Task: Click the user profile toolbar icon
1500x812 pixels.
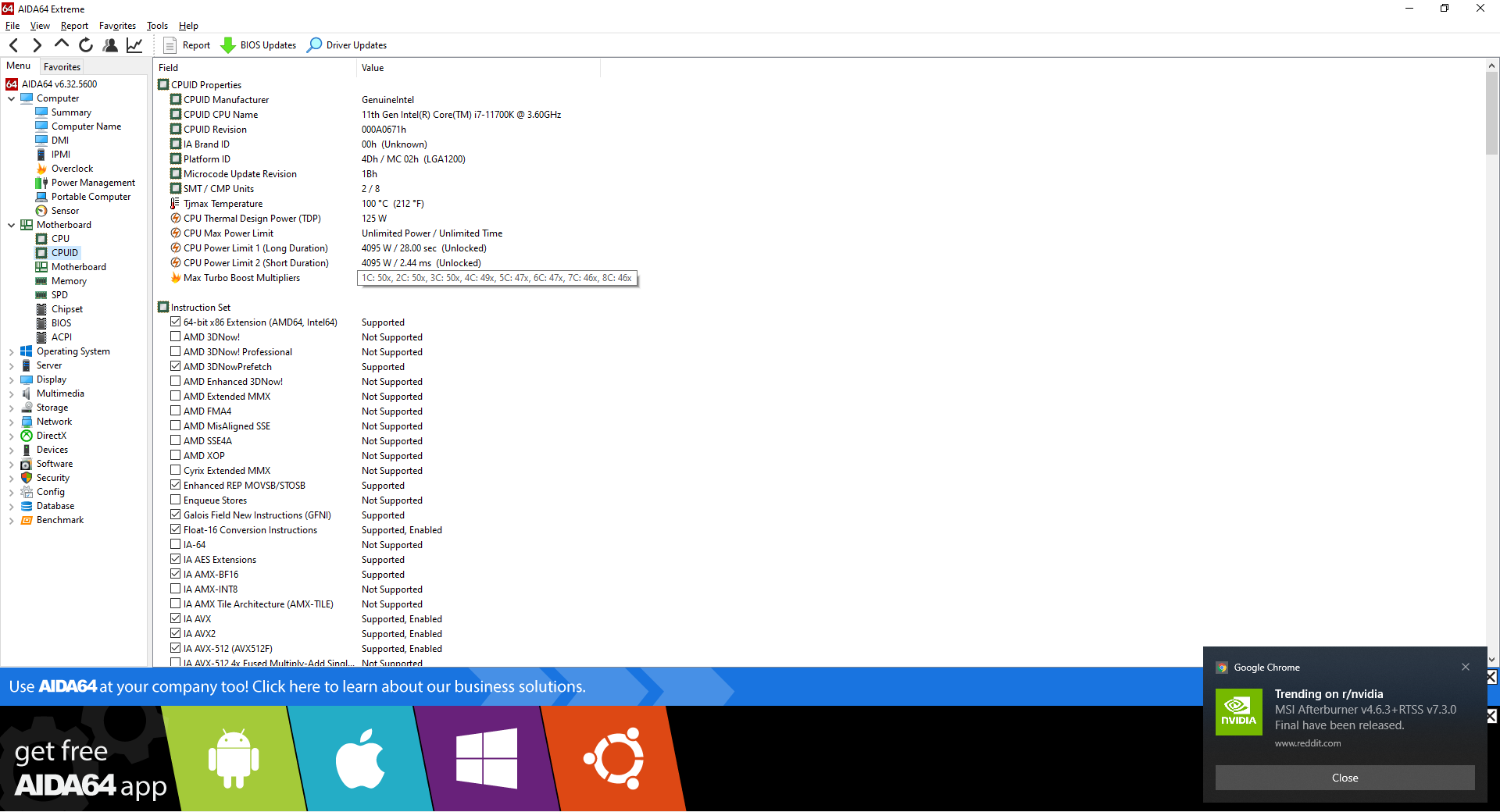Action: [110, 45]
